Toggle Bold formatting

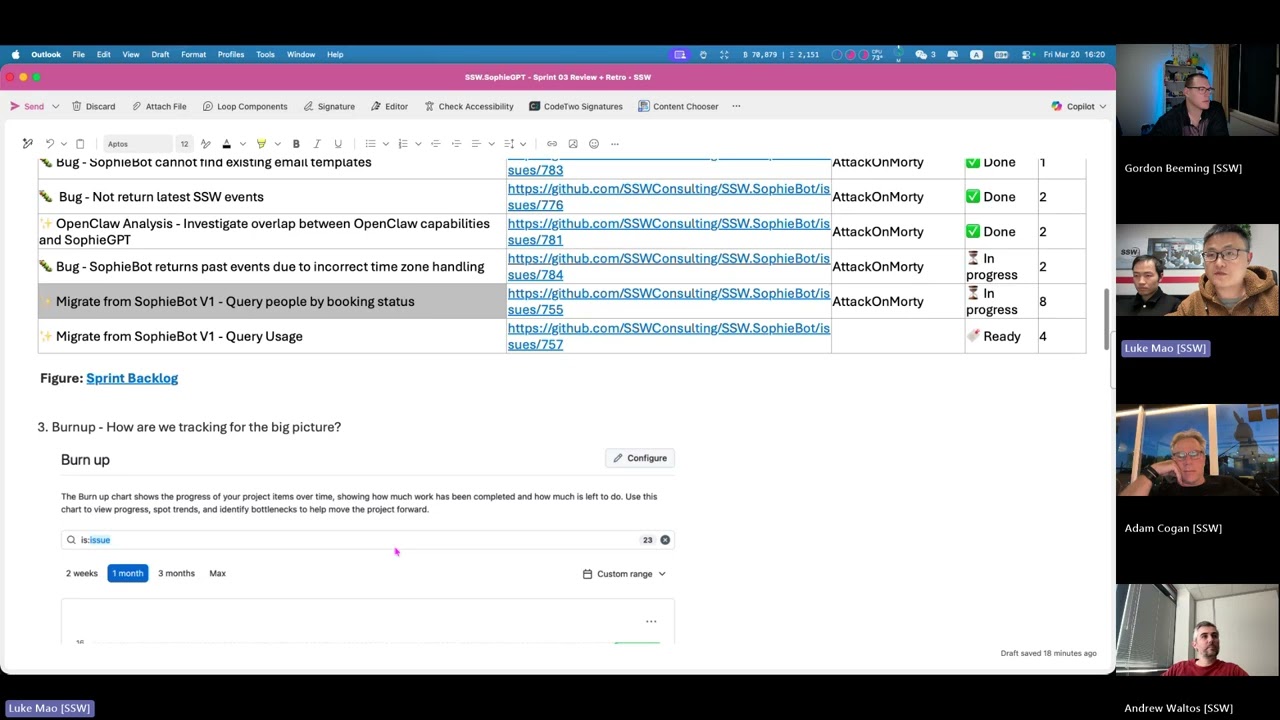pos(296,144)
